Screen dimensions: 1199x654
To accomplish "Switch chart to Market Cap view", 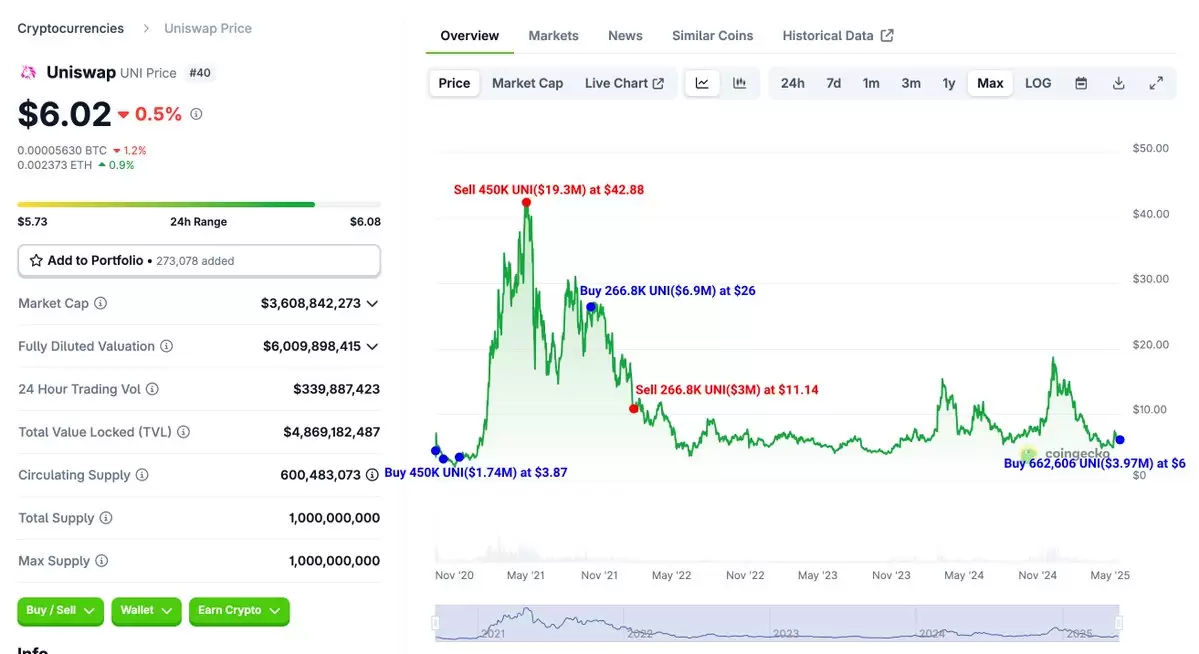I will [528, 83].
